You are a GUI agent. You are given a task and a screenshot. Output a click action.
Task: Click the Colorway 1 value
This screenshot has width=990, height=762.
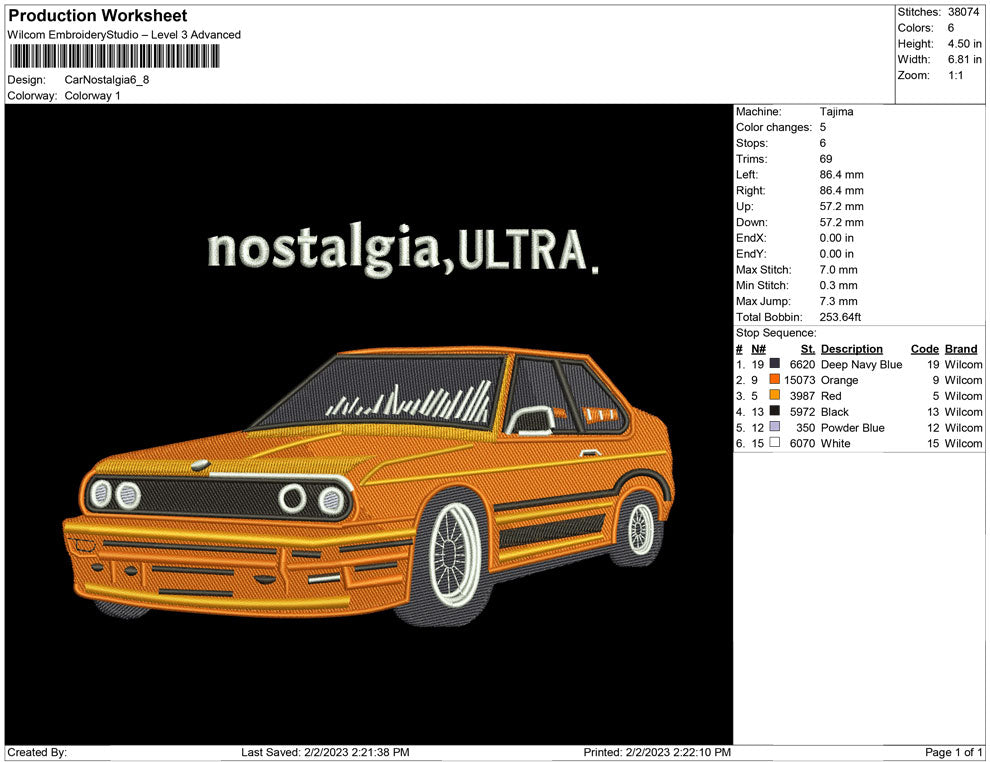[x=92, y=96]
